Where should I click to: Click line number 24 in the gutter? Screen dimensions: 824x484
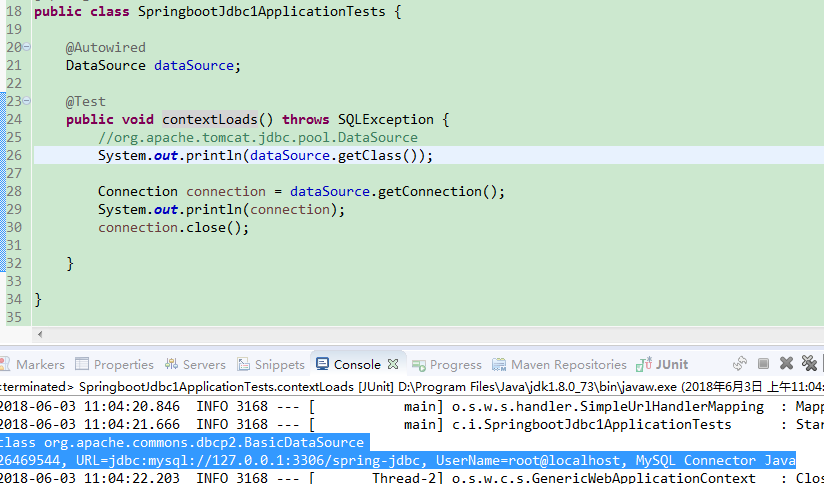coord(14,119)
